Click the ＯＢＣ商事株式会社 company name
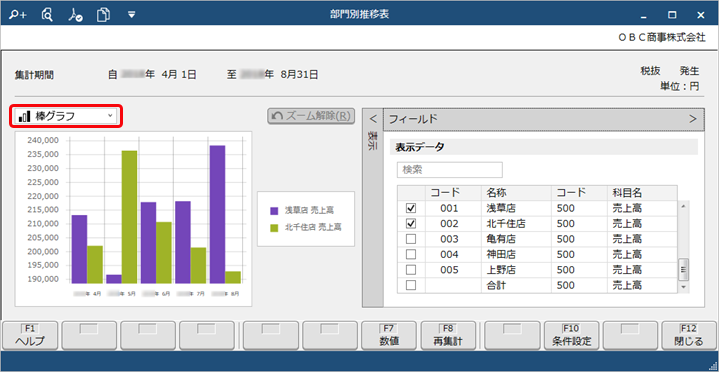 [x=662, y=38]
